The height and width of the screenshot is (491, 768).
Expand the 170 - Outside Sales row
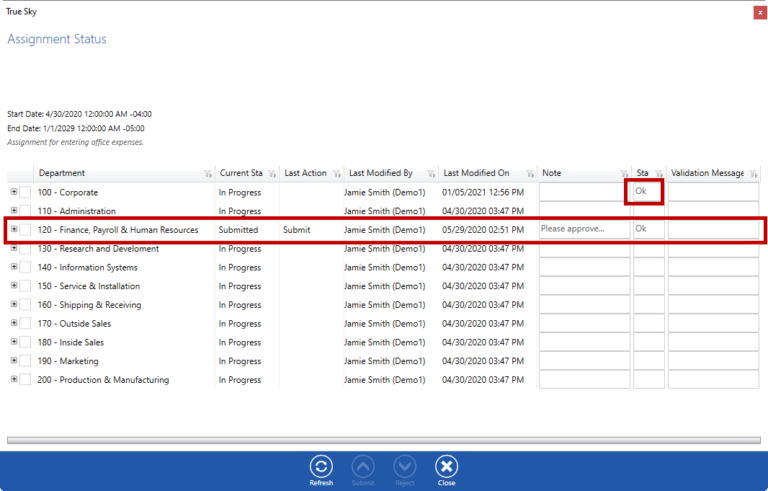click(x=13, y=323)
